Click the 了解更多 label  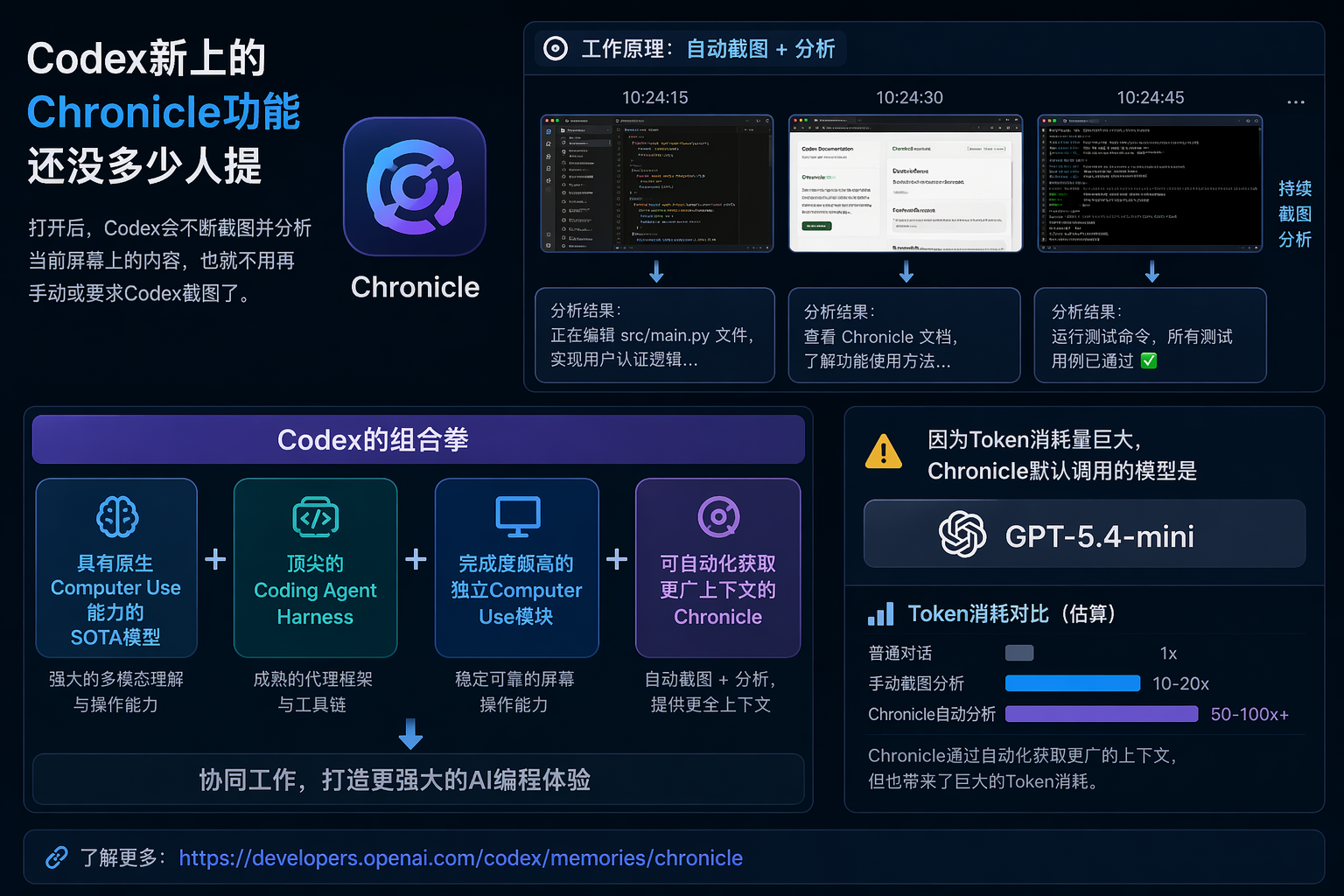(x=123, y=857)
